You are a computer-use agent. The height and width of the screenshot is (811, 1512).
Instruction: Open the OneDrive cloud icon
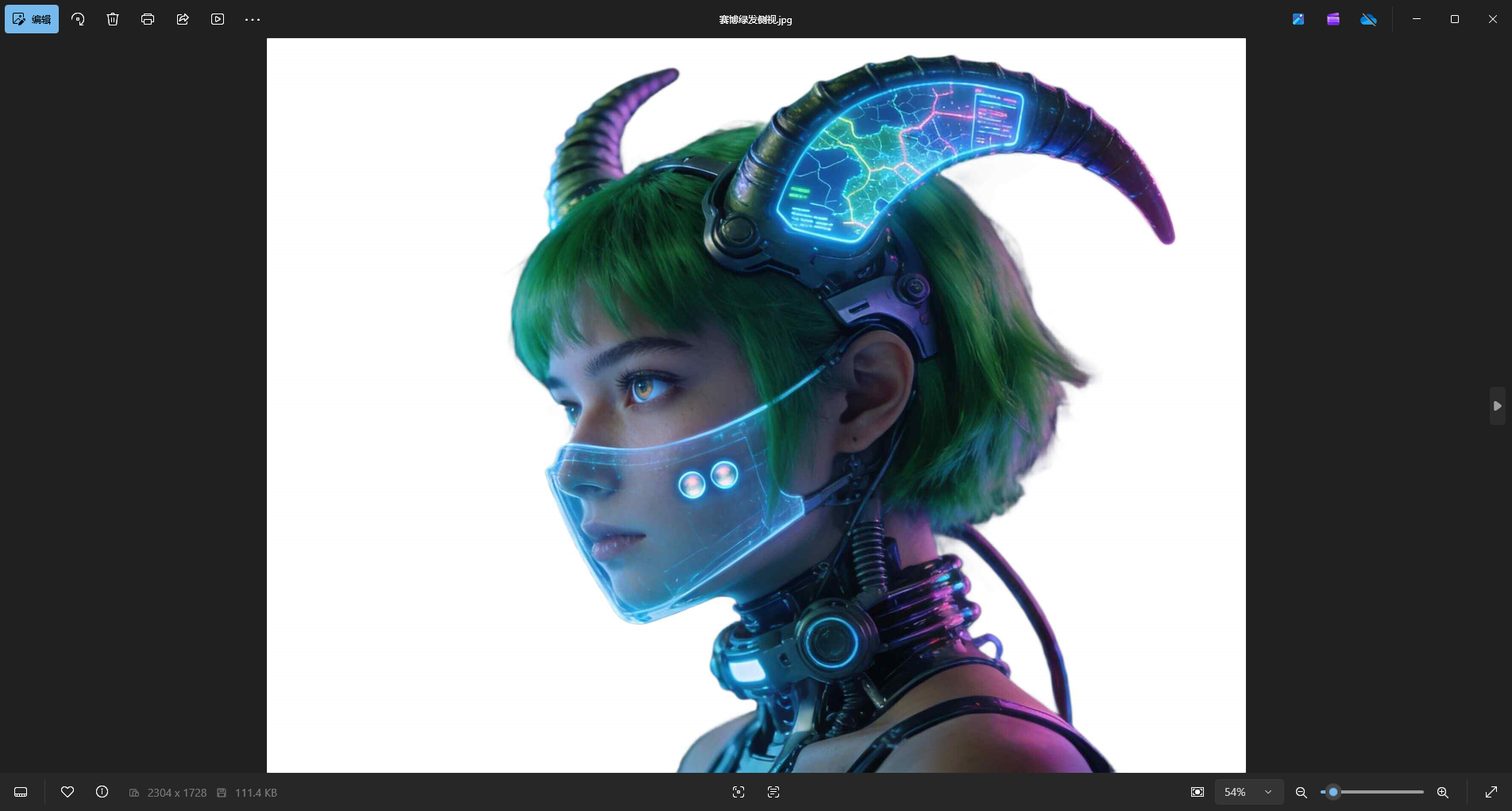coord(1368,19)
